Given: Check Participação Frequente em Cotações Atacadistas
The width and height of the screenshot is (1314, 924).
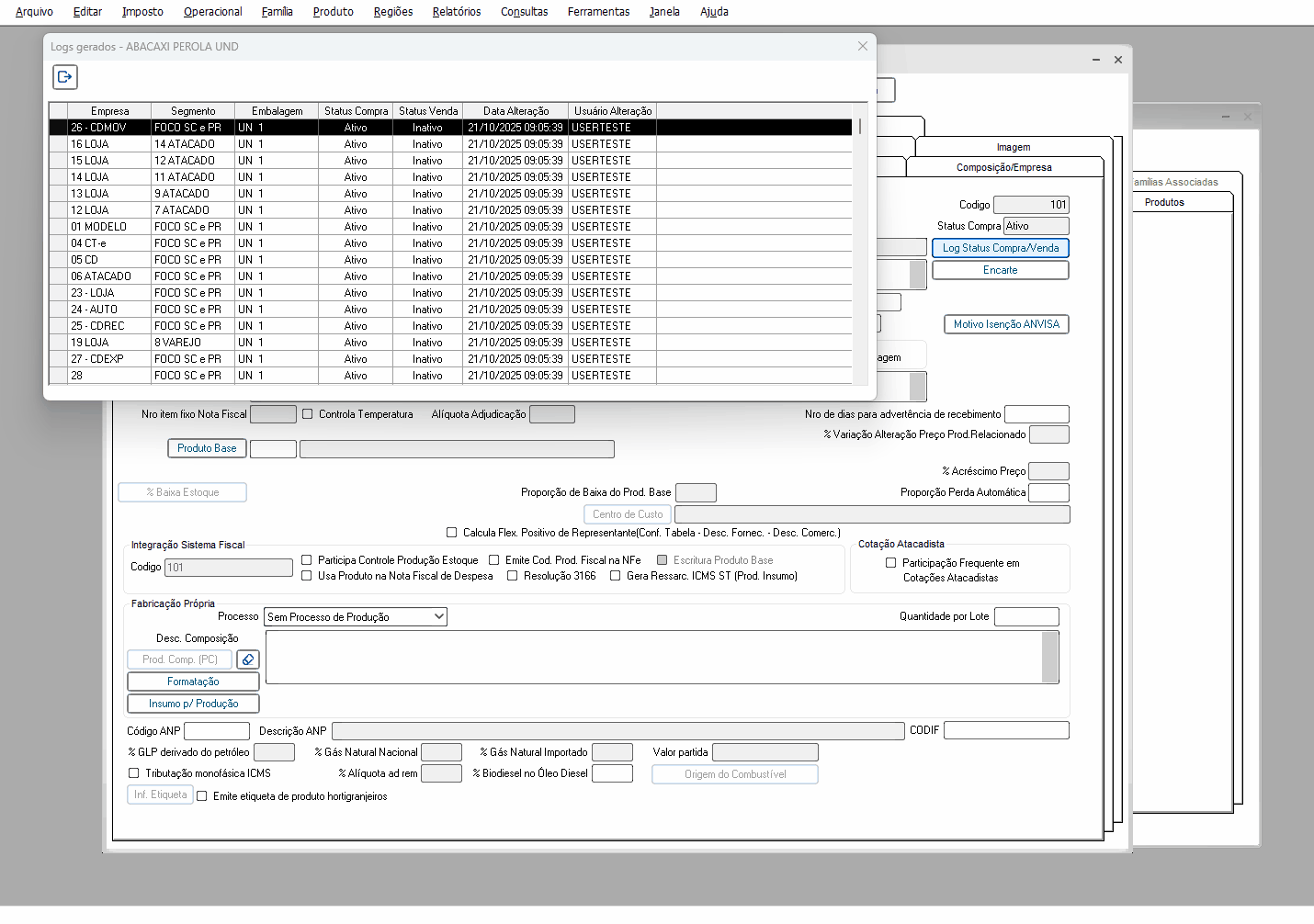Looking at the screenshot, I should pyautogui.click(x=890, y=563).
